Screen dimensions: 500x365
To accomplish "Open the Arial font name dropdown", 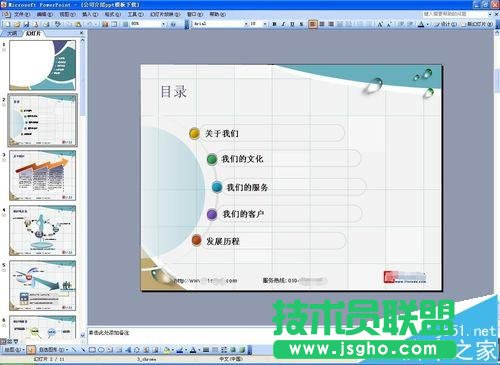I will pyautogui.click(x=246, y=24).
